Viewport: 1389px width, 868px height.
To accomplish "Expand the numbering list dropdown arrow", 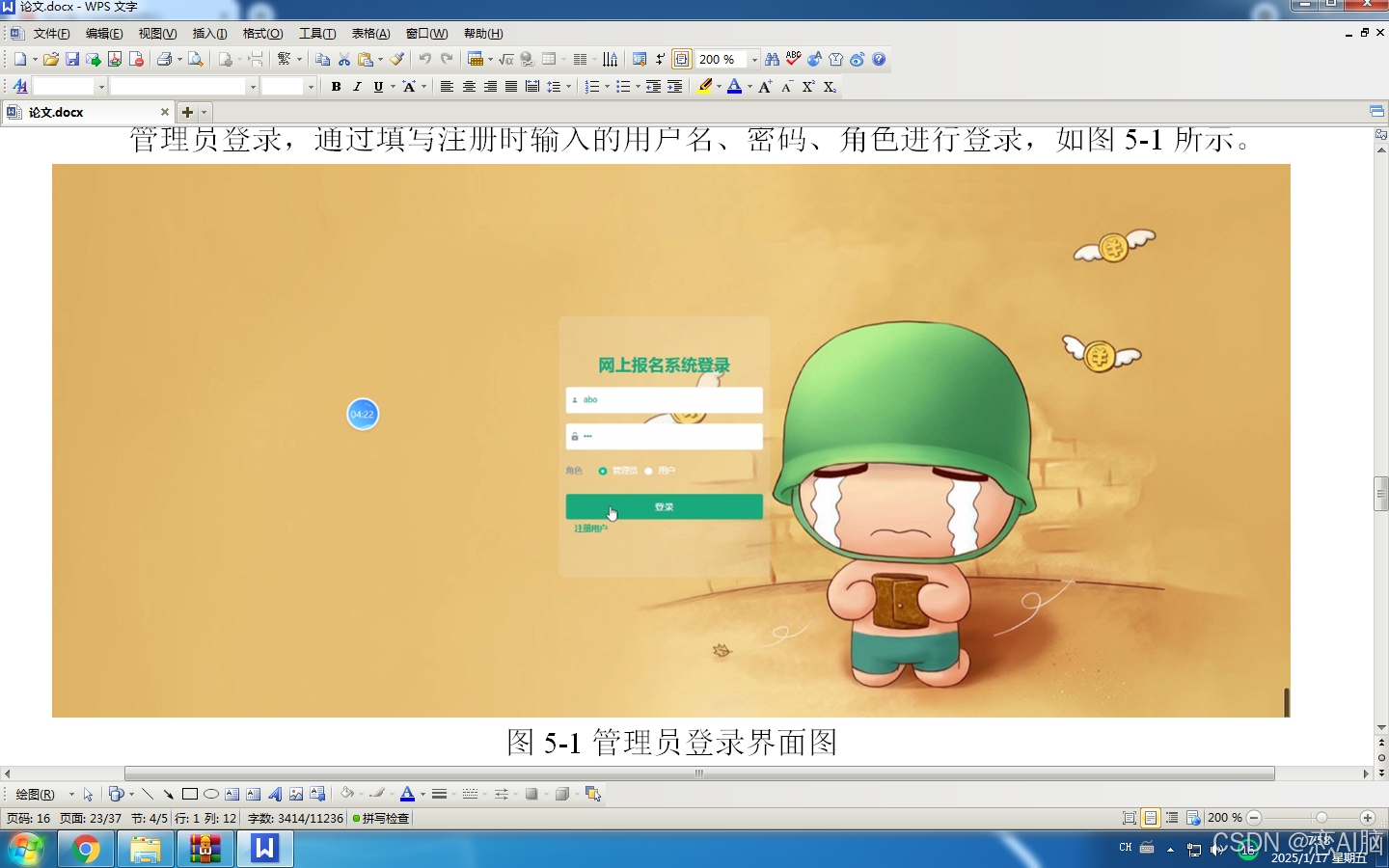I will [x=607, y=87].
